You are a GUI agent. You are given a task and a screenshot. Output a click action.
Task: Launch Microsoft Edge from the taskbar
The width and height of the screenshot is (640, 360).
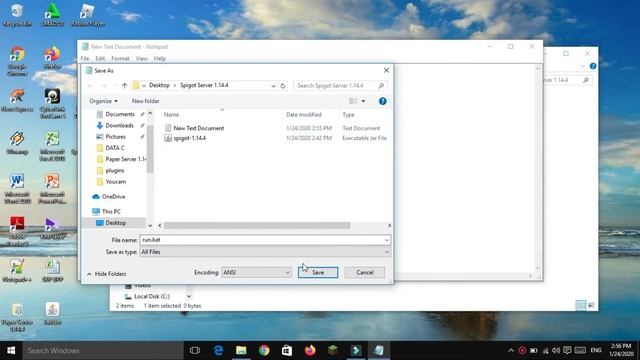click(218, 351)
